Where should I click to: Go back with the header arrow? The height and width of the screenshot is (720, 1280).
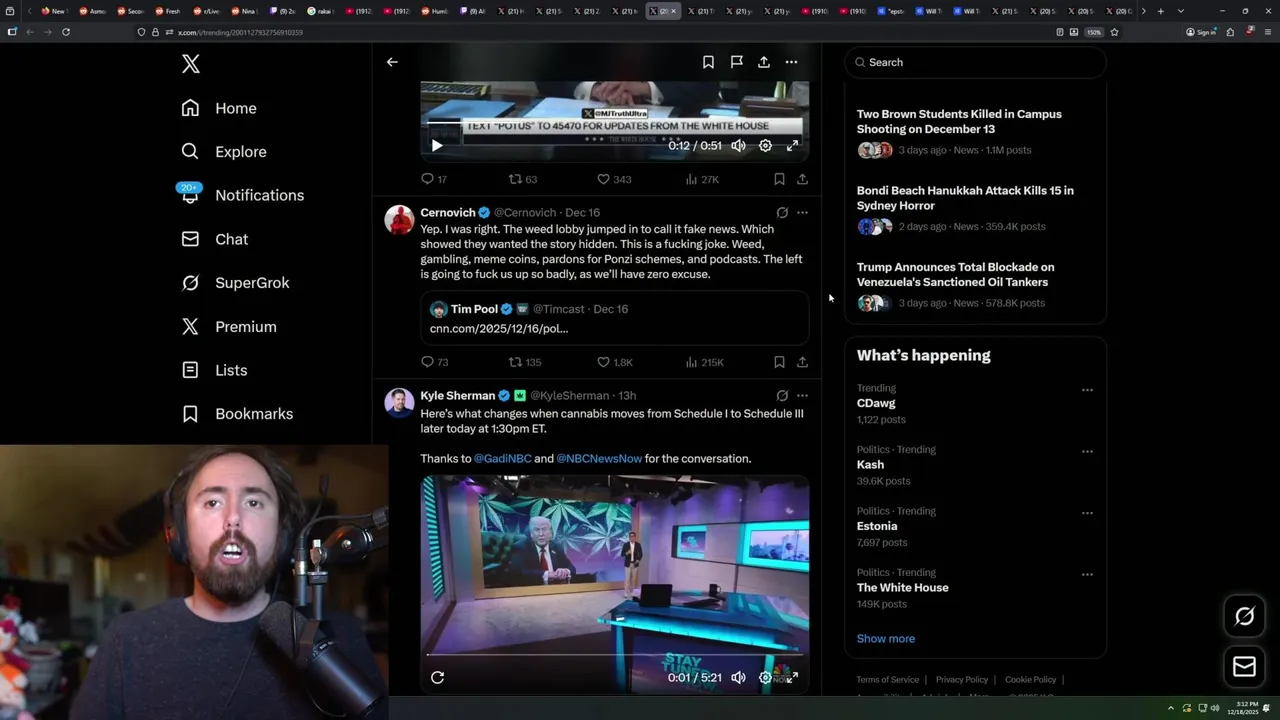392,62
